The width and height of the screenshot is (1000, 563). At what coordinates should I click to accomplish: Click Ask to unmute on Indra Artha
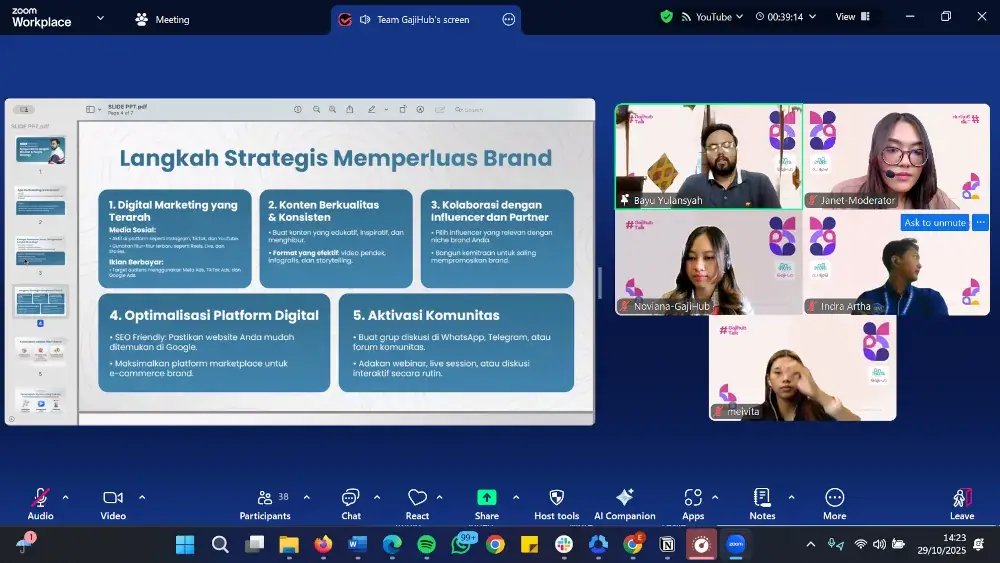click(x=935, y=223)
